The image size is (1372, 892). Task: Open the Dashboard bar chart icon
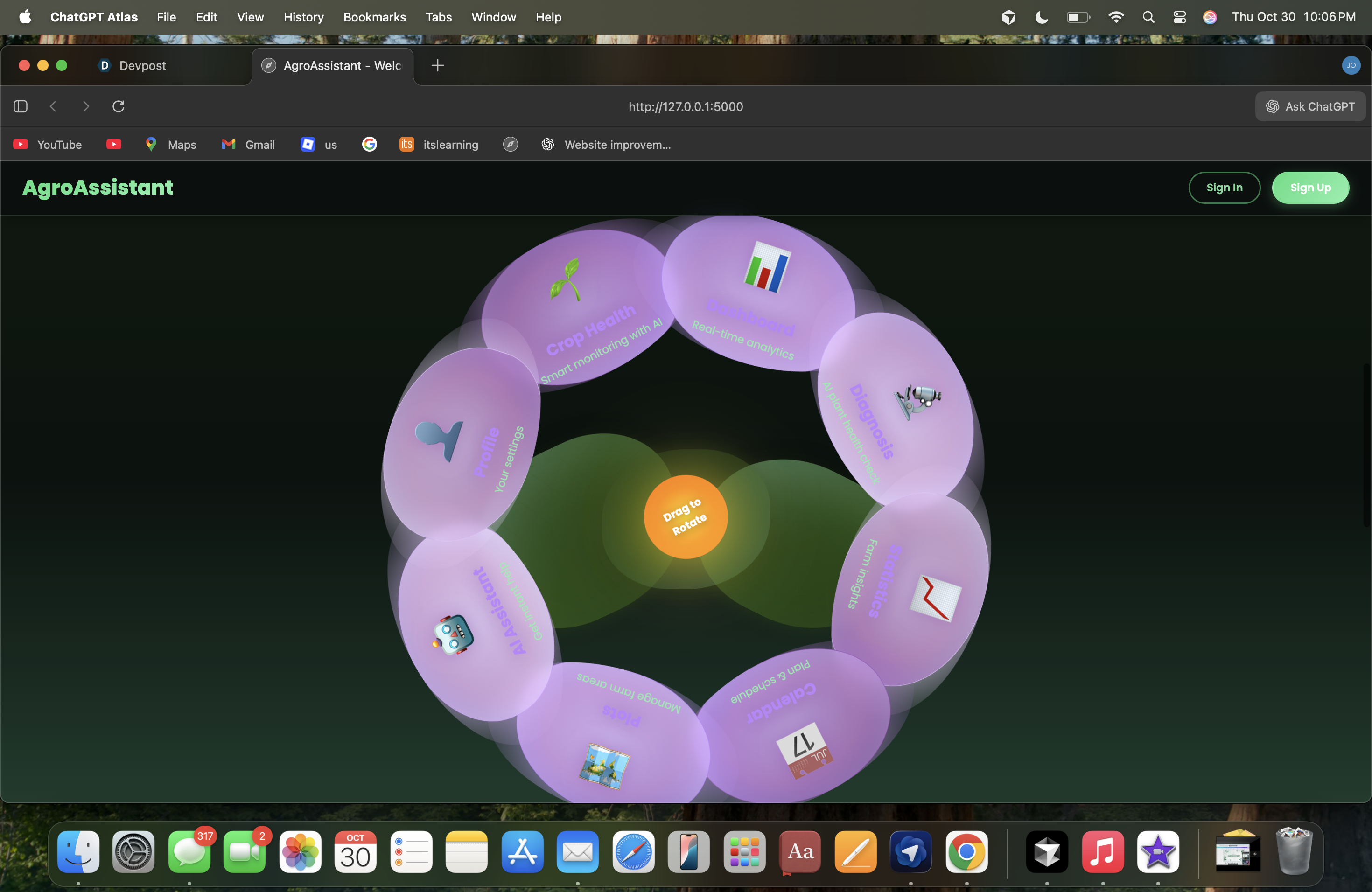point(767,267)
